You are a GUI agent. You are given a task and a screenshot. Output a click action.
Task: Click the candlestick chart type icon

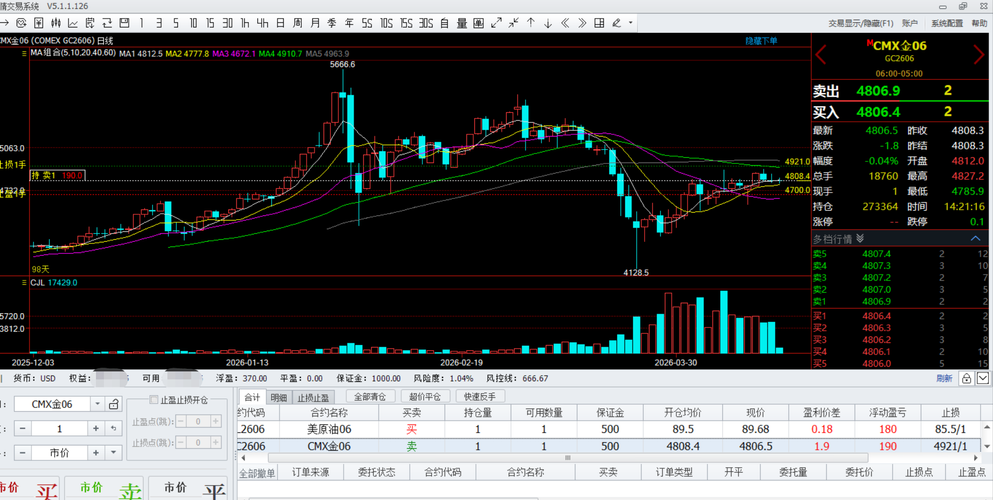point(56,23)
